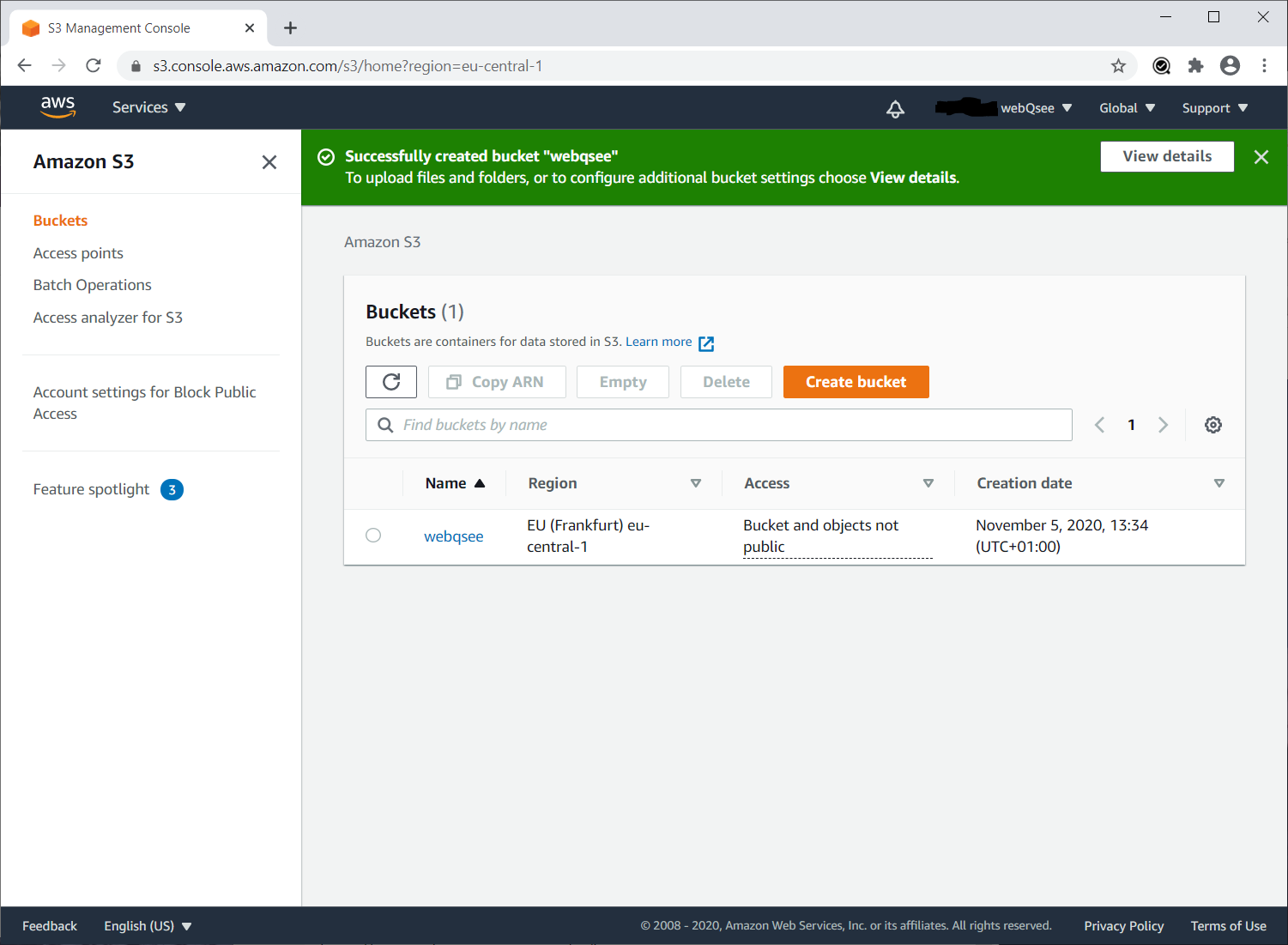
Task: Click the Find buckets by name field
Action: point(719,425)
